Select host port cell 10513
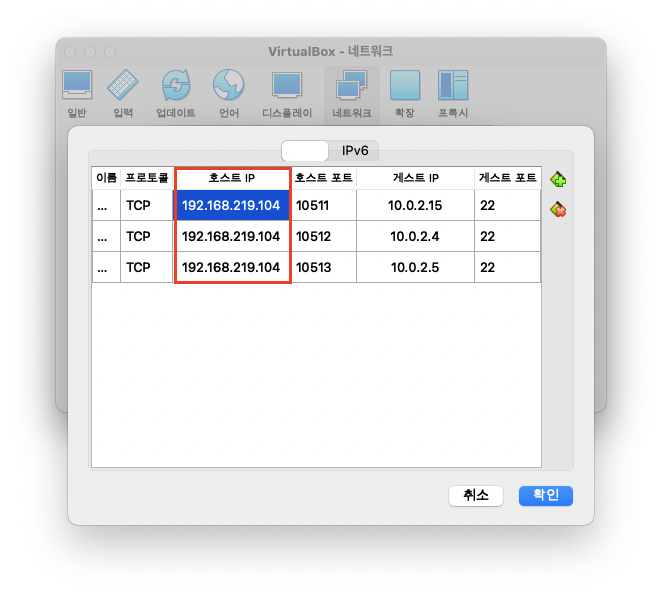Viewport: 662px width, 599px height. (x=323, y=267)
